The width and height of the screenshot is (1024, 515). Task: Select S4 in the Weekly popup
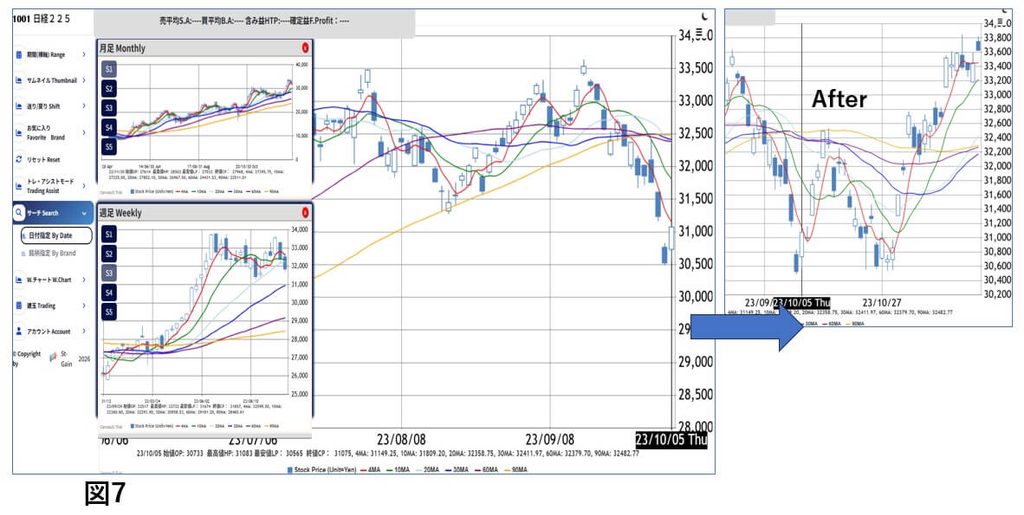109,292
